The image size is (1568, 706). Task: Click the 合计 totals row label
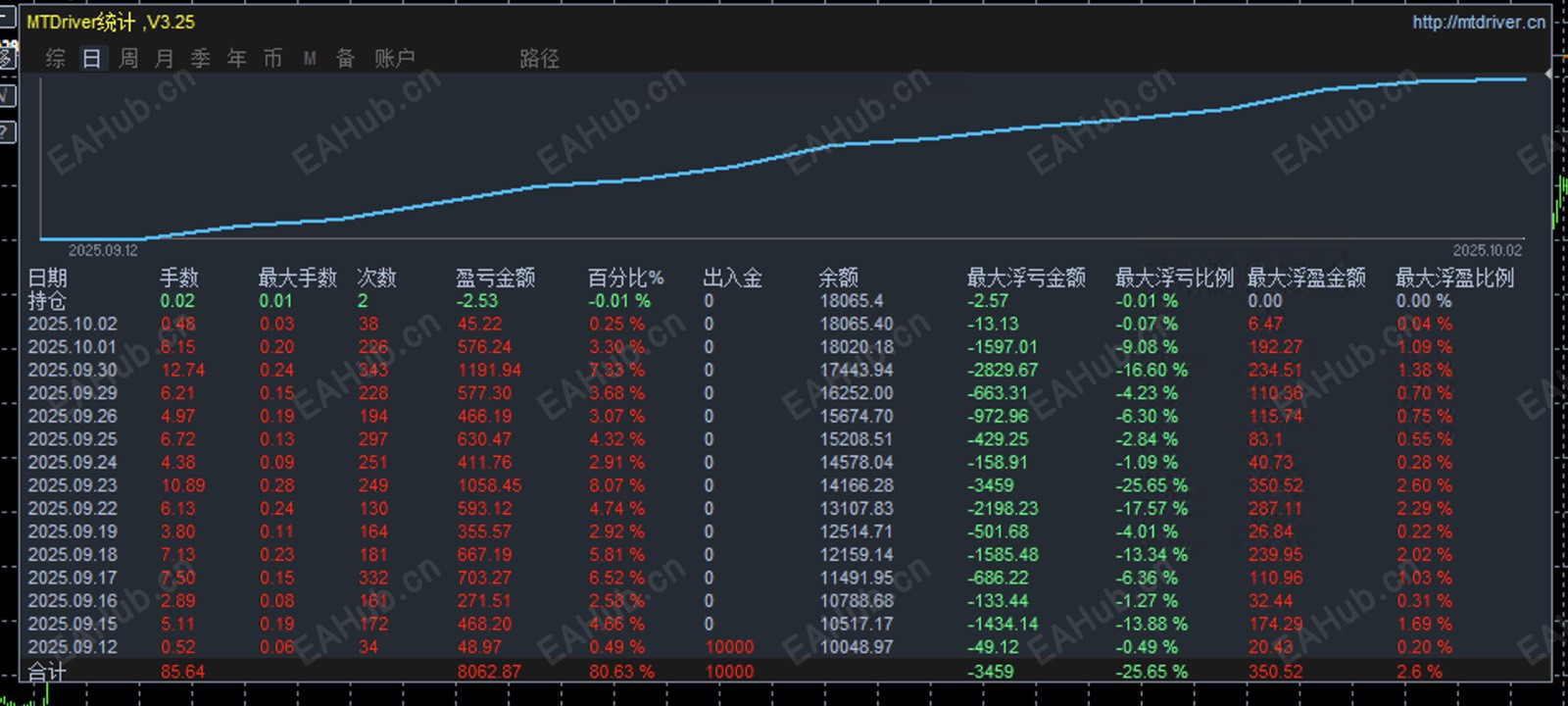47,672
